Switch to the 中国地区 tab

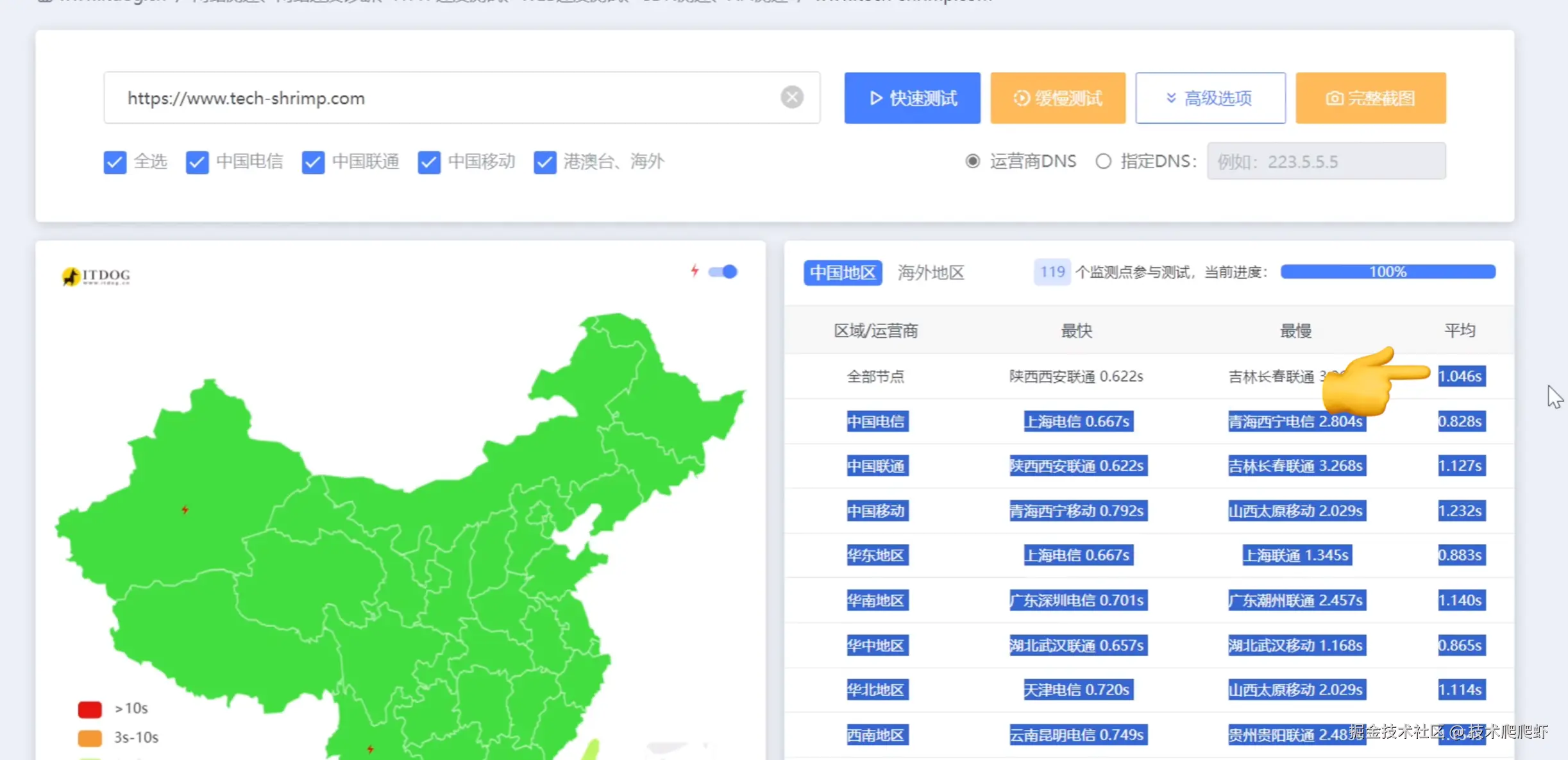(843, 273)
